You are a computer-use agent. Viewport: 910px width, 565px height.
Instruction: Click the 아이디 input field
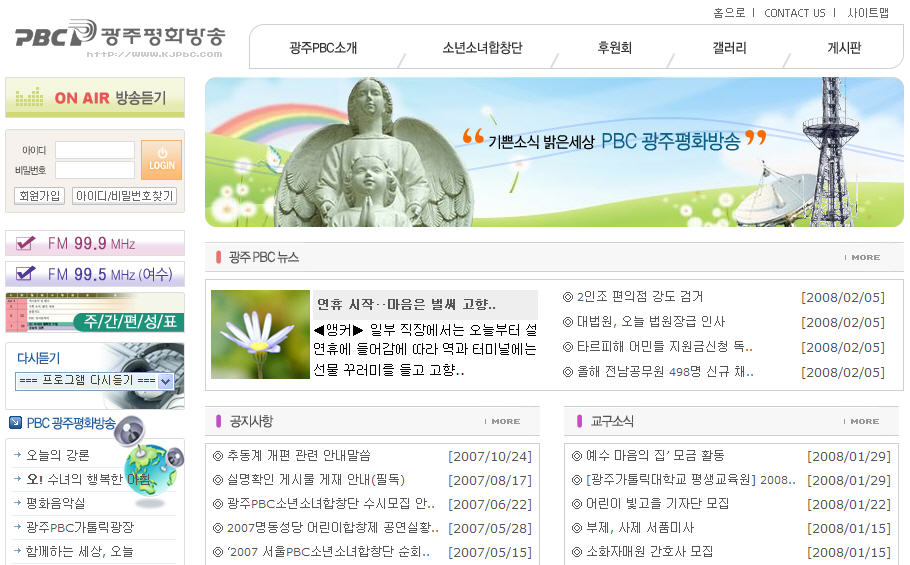point(95,150)
